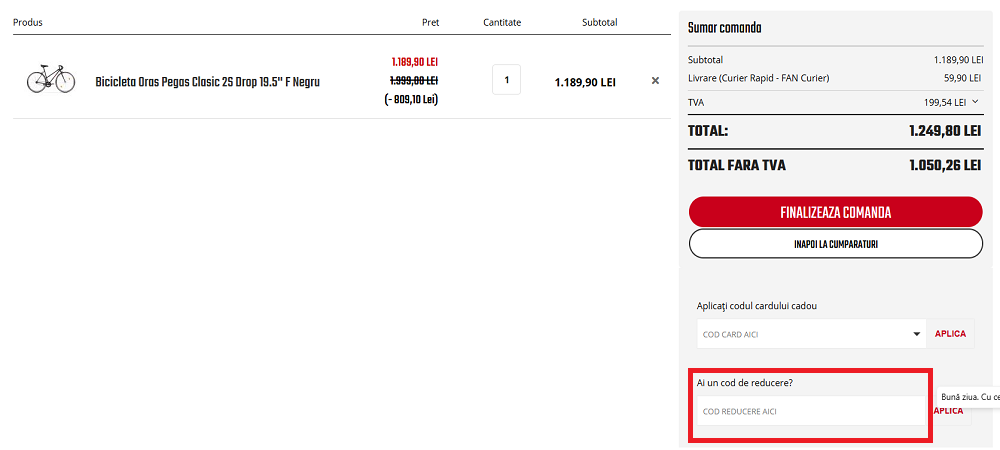Image resolution: width=1000 pixels, height=450 pixels.
Task: Click the quantity input box
Action: (x=506, y=80)
